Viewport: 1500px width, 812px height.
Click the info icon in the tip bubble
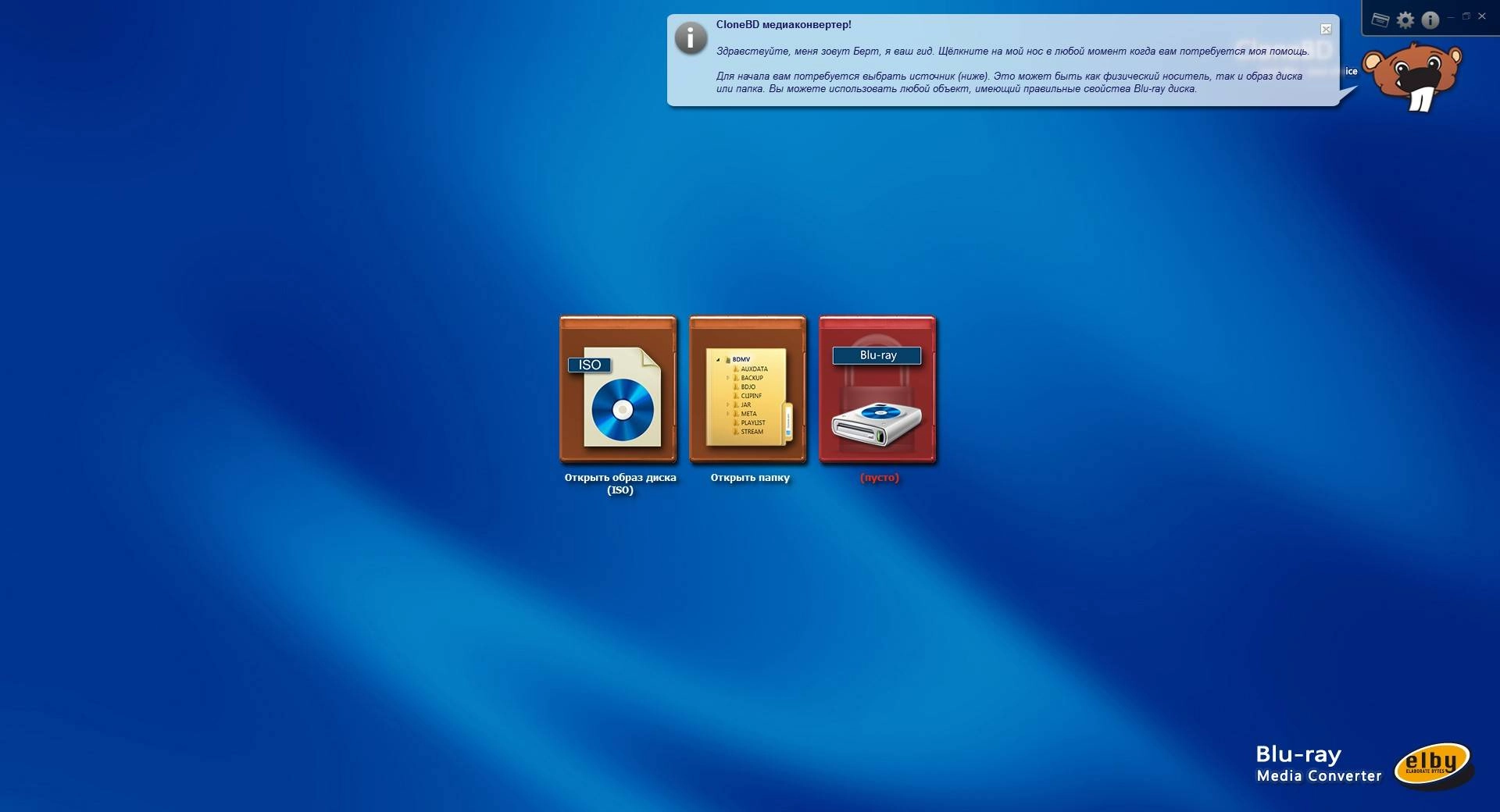pos(691,37)
